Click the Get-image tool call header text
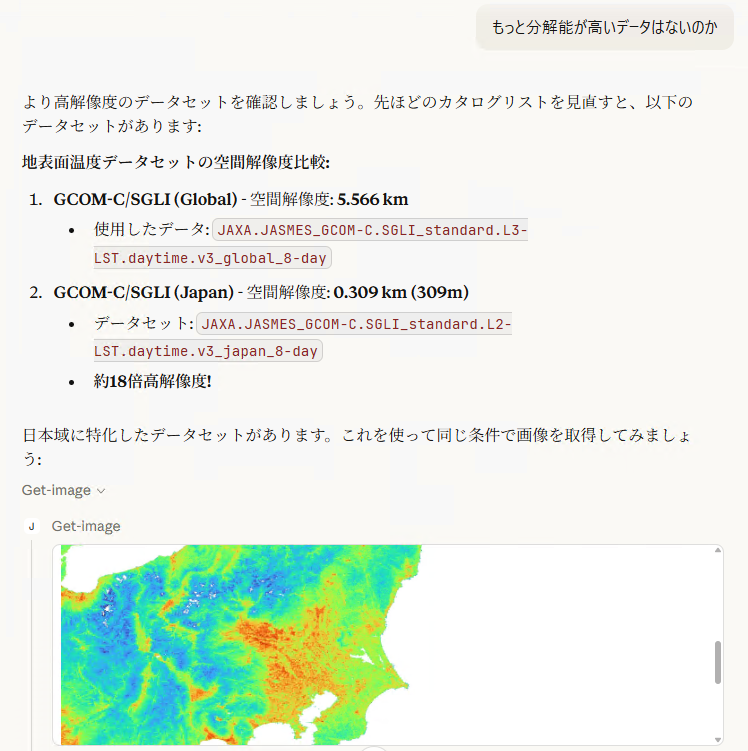This screenshot has width=748, height=751. pos(56,491)
